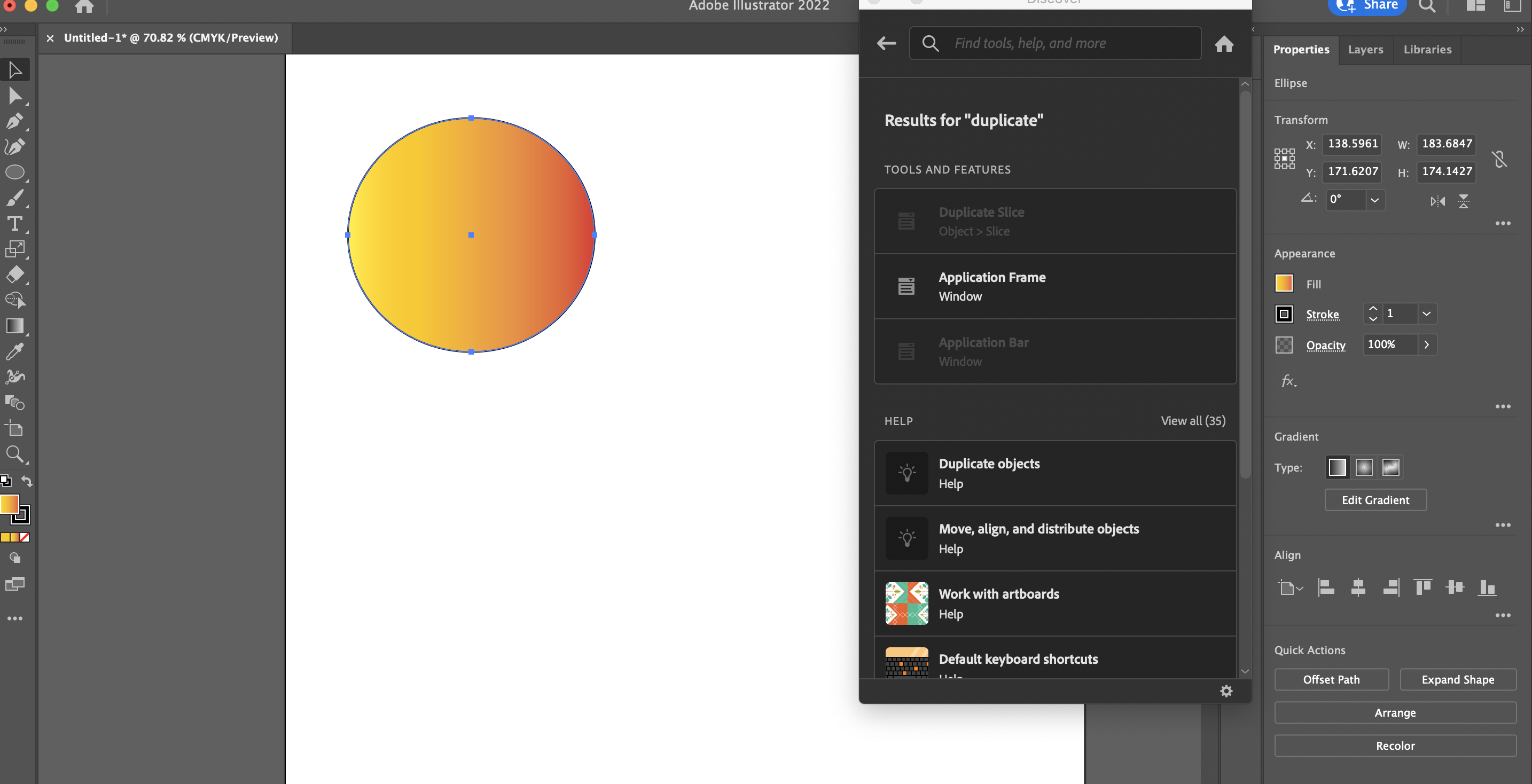The height and width of the screenshot is (784, 1532).
Task: Select the Direct Selection tool
Action: tap(14, 96)
